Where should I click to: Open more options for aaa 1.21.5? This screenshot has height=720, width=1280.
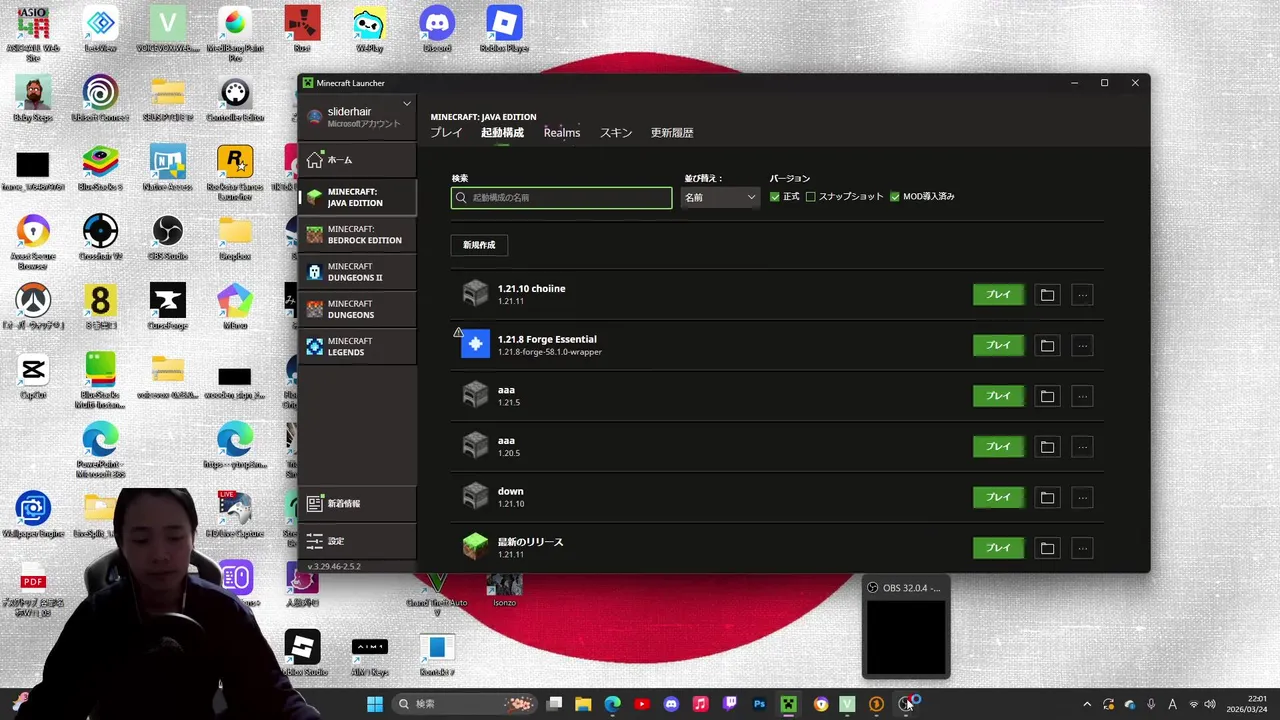[1082, 396]
